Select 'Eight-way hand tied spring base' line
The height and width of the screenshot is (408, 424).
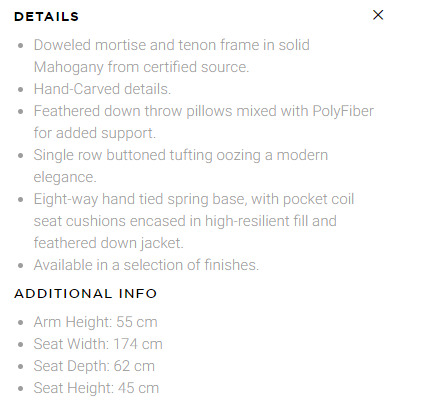tap(194, 199)
